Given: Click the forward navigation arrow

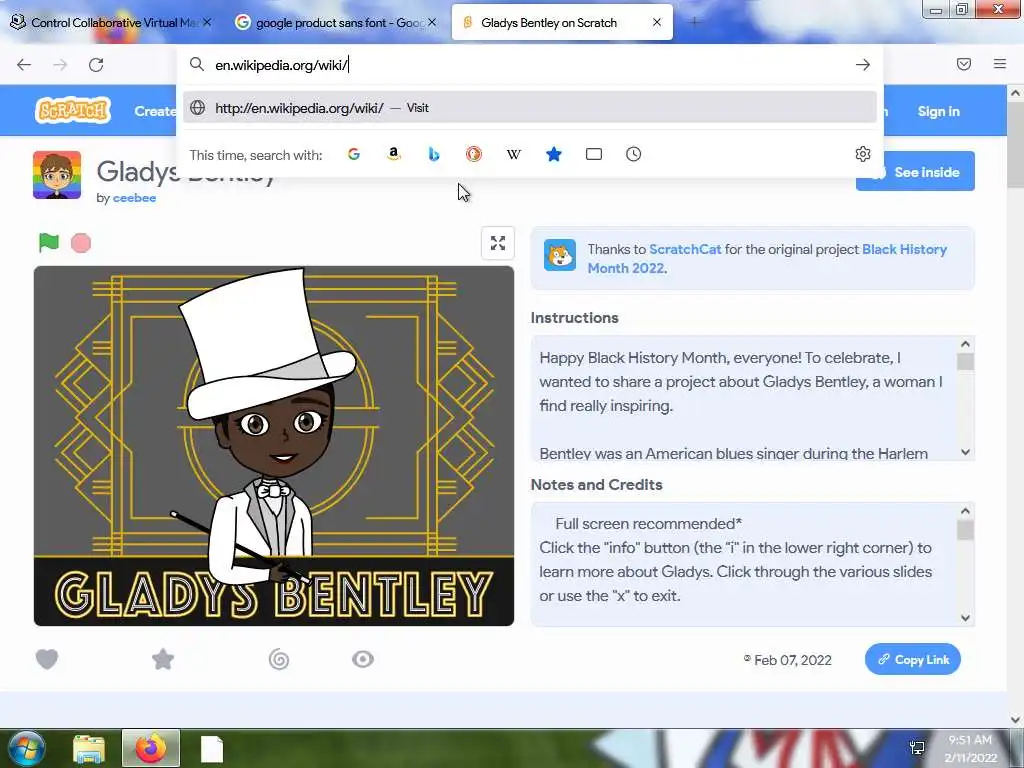Looking at the screenshot, I should tap(60, 65).
